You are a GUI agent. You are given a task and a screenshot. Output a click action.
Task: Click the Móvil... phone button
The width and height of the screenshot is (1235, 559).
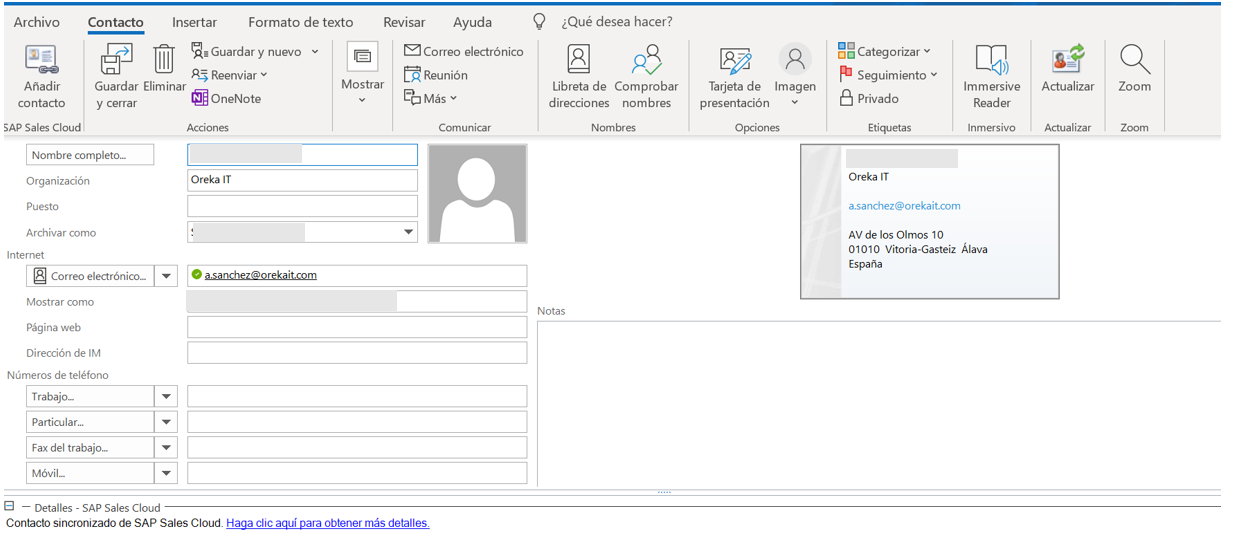click(x=90, y=473)
